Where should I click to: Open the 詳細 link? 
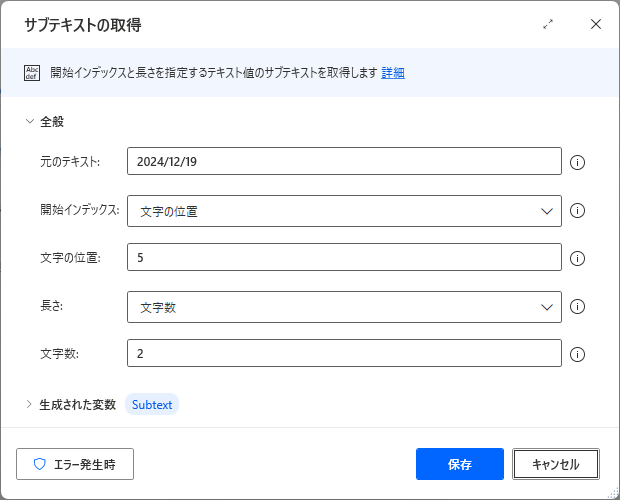pos(393,73)
